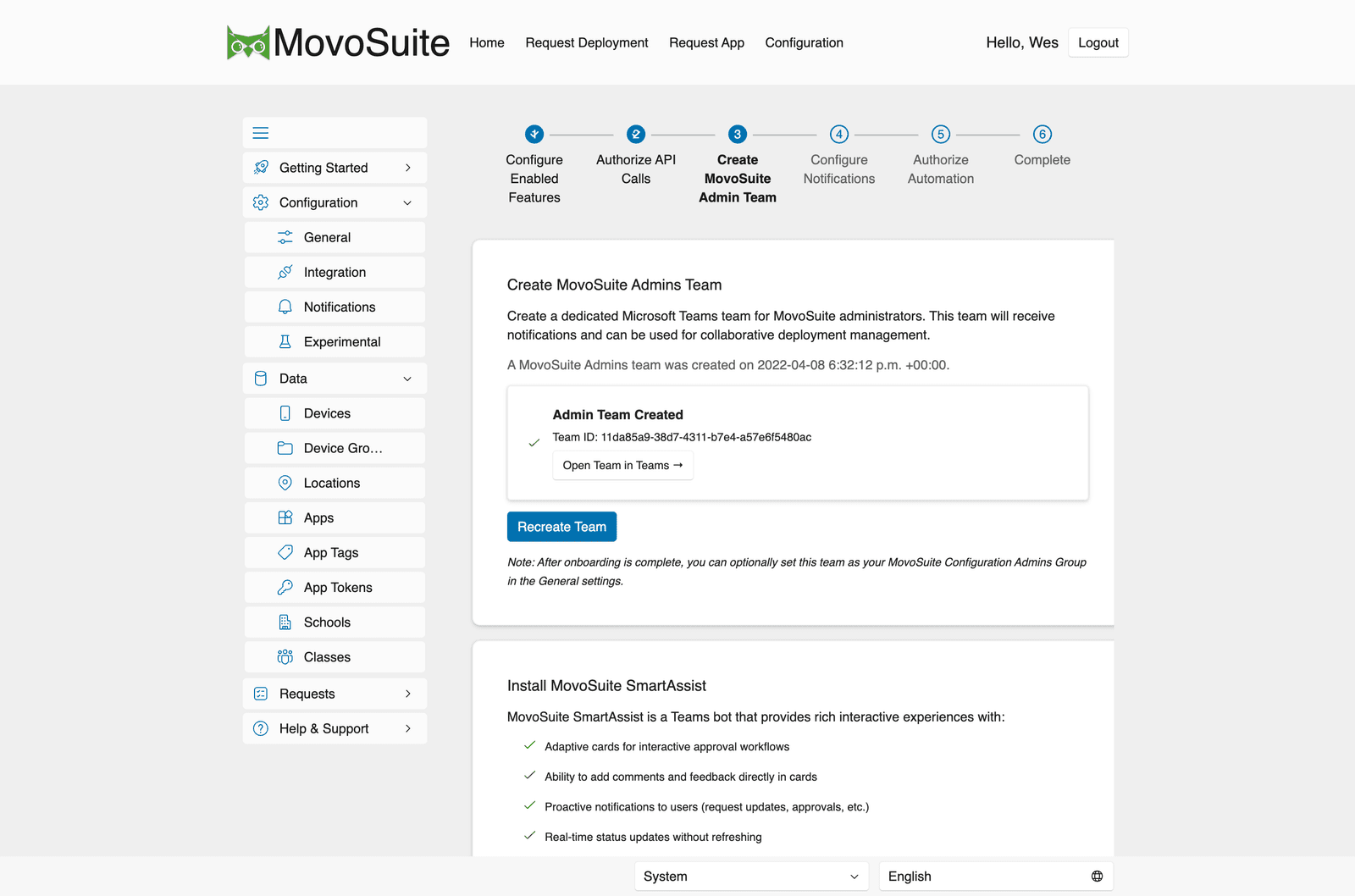
Task: Click the globe icon in language selector
Action: [1098, 877]
